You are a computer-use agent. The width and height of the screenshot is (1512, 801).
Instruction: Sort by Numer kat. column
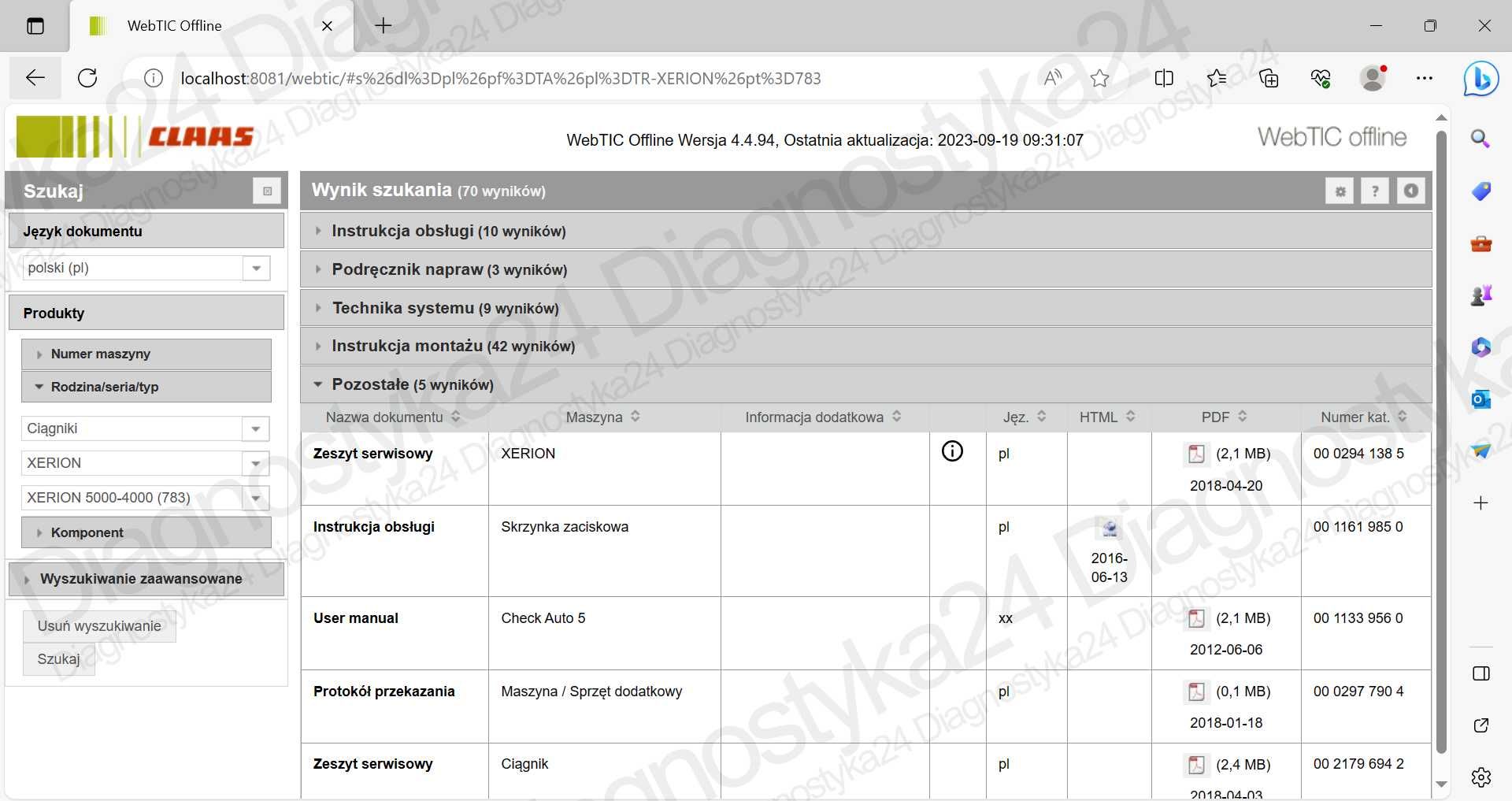tap(1366, 417)
